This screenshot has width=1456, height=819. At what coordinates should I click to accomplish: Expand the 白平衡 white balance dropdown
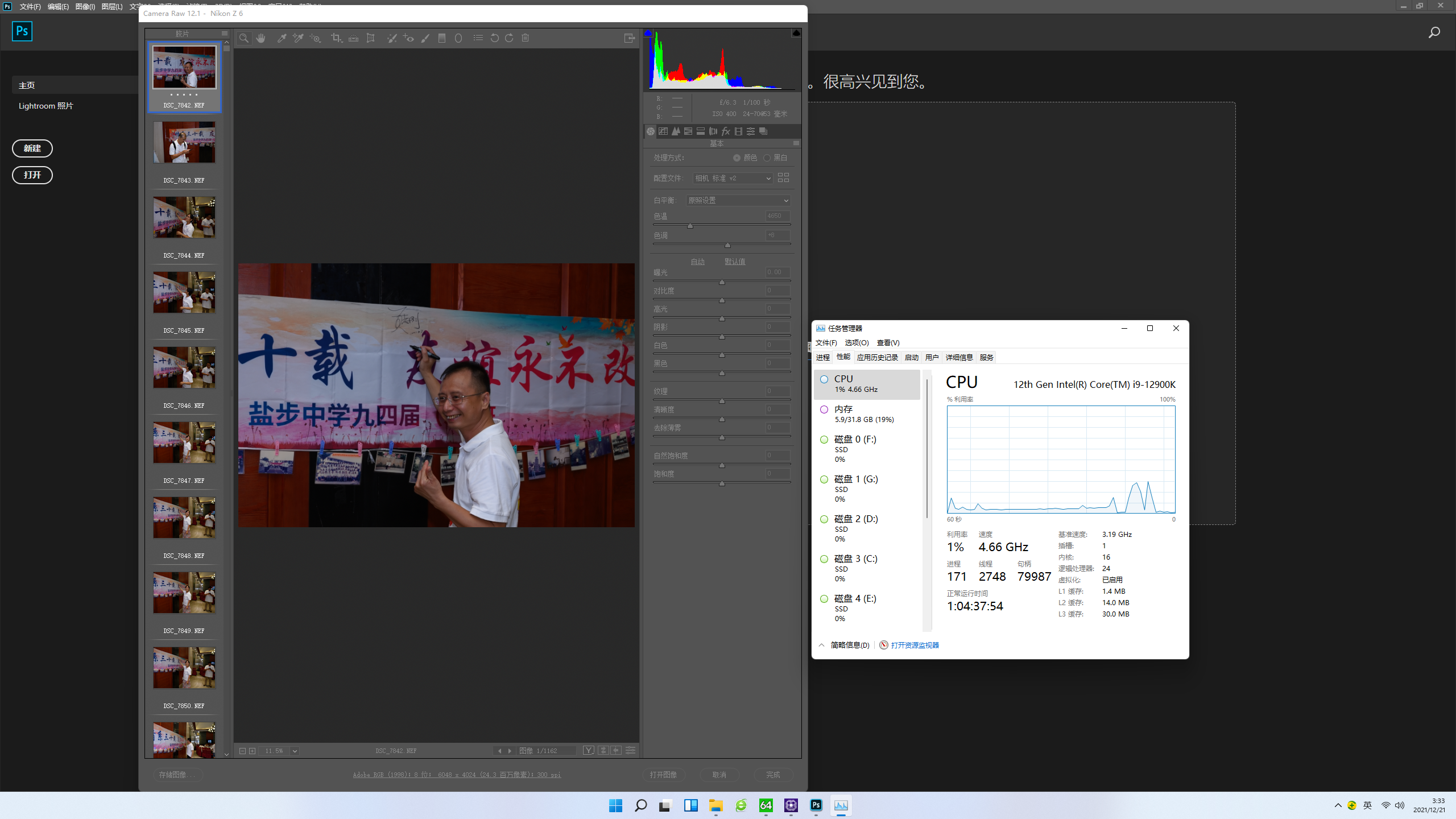click(x=738, y=200)
